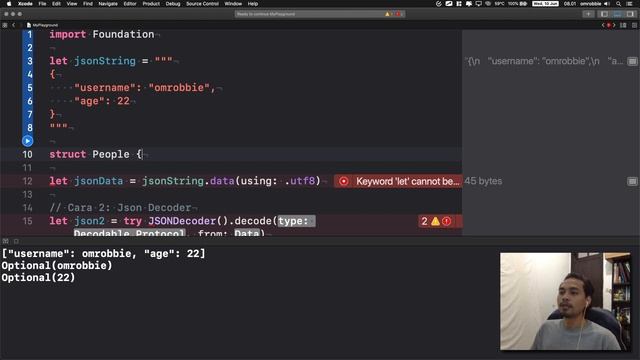
Task: Open the Xcode menu
Action: [25, 4]
